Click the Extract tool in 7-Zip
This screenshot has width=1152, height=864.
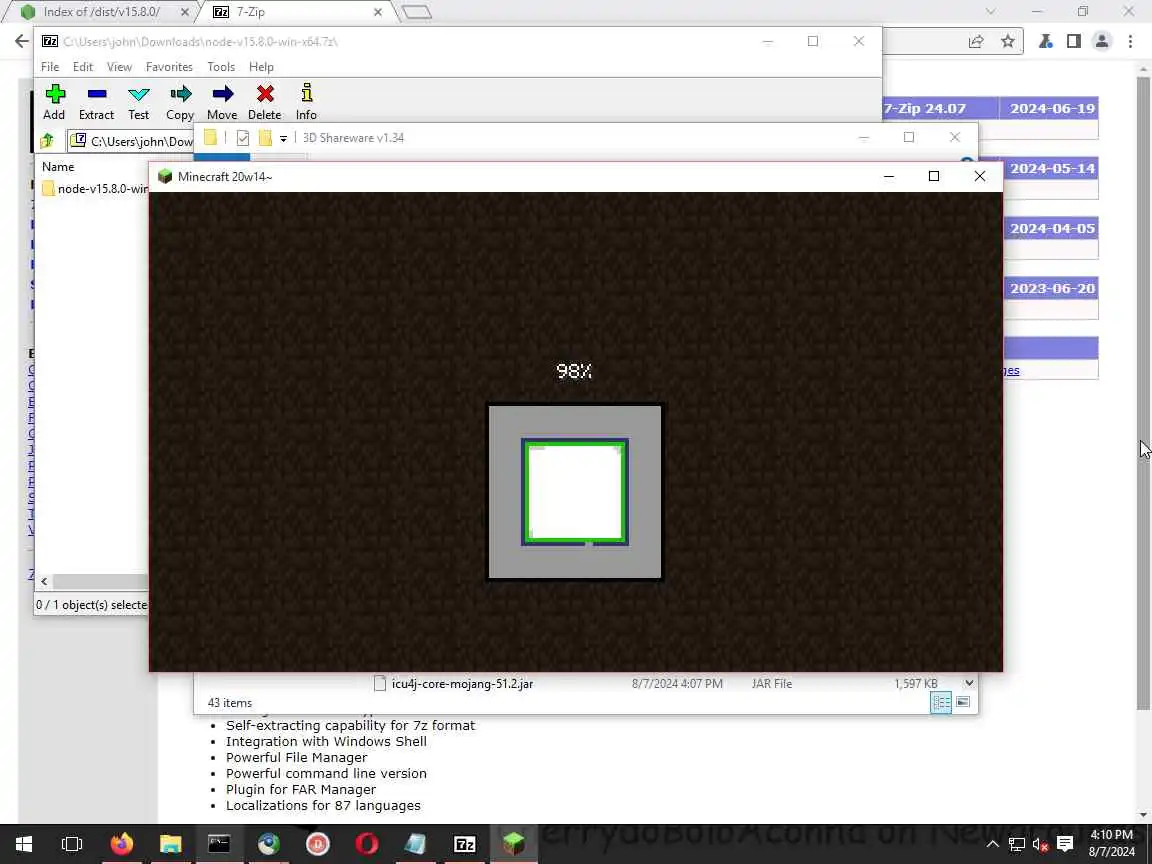(x=96, y=102)
